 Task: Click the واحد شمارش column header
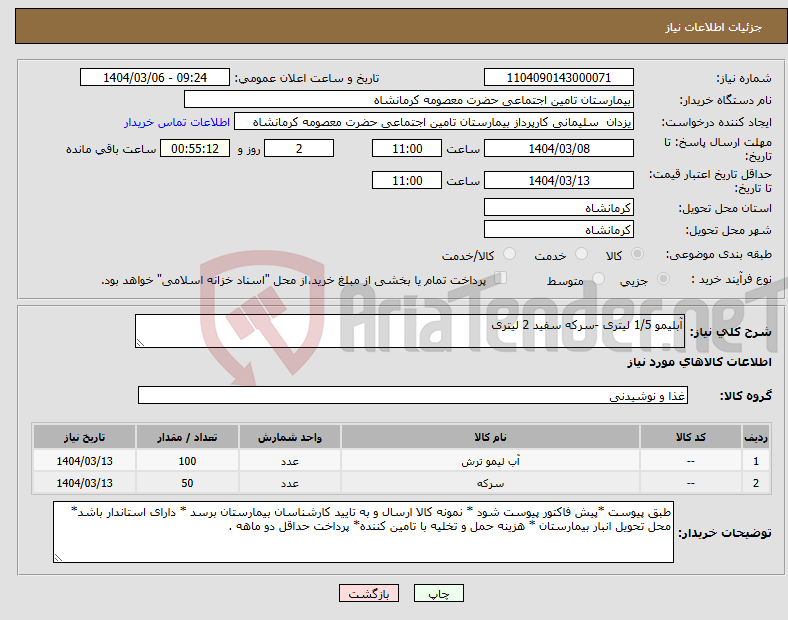(x=289, y=437)
